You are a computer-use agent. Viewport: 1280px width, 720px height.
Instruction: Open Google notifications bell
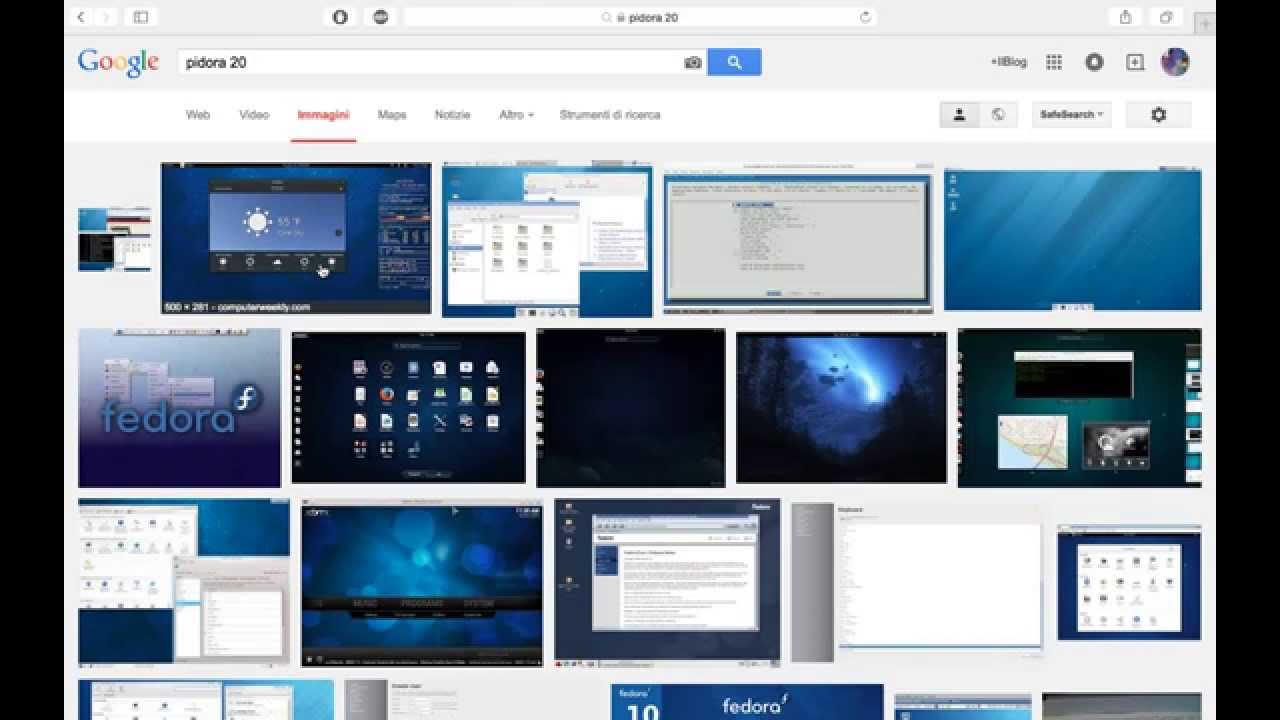pos(1095,62)
